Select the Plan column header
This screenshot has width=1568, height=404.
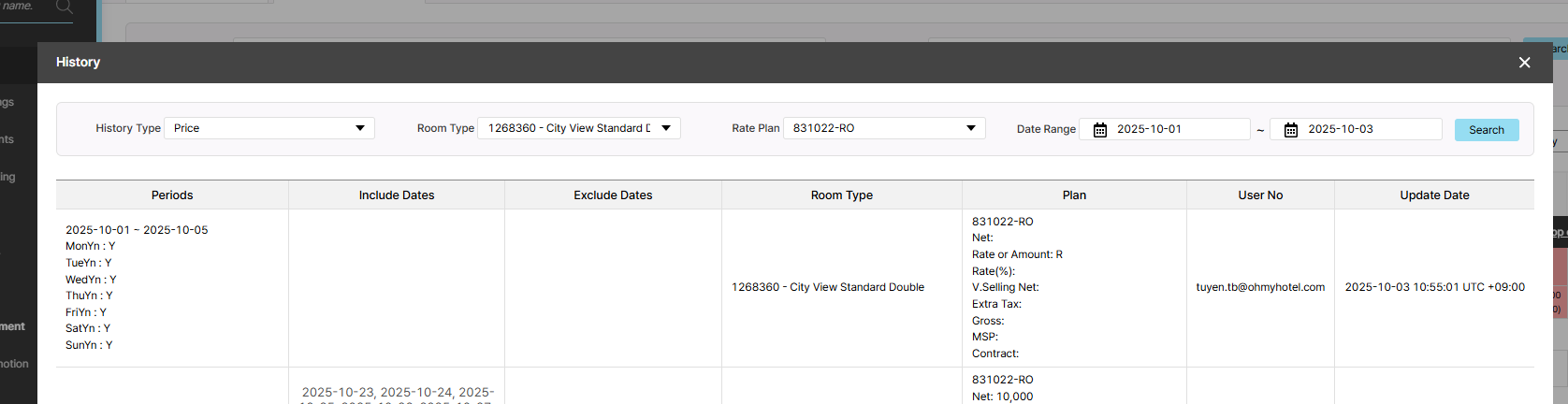pyautogui.click(x=1074, y=195)
